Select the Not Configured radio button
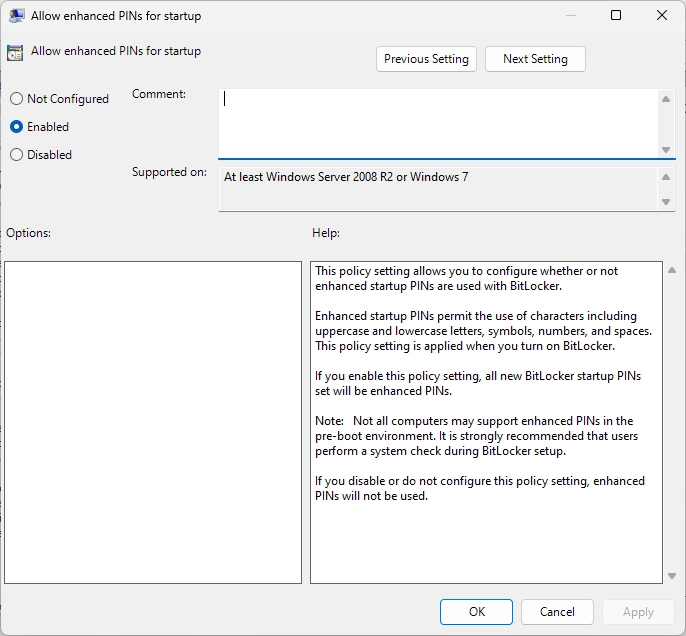This screenshot has height=636, width=686. 16,99
